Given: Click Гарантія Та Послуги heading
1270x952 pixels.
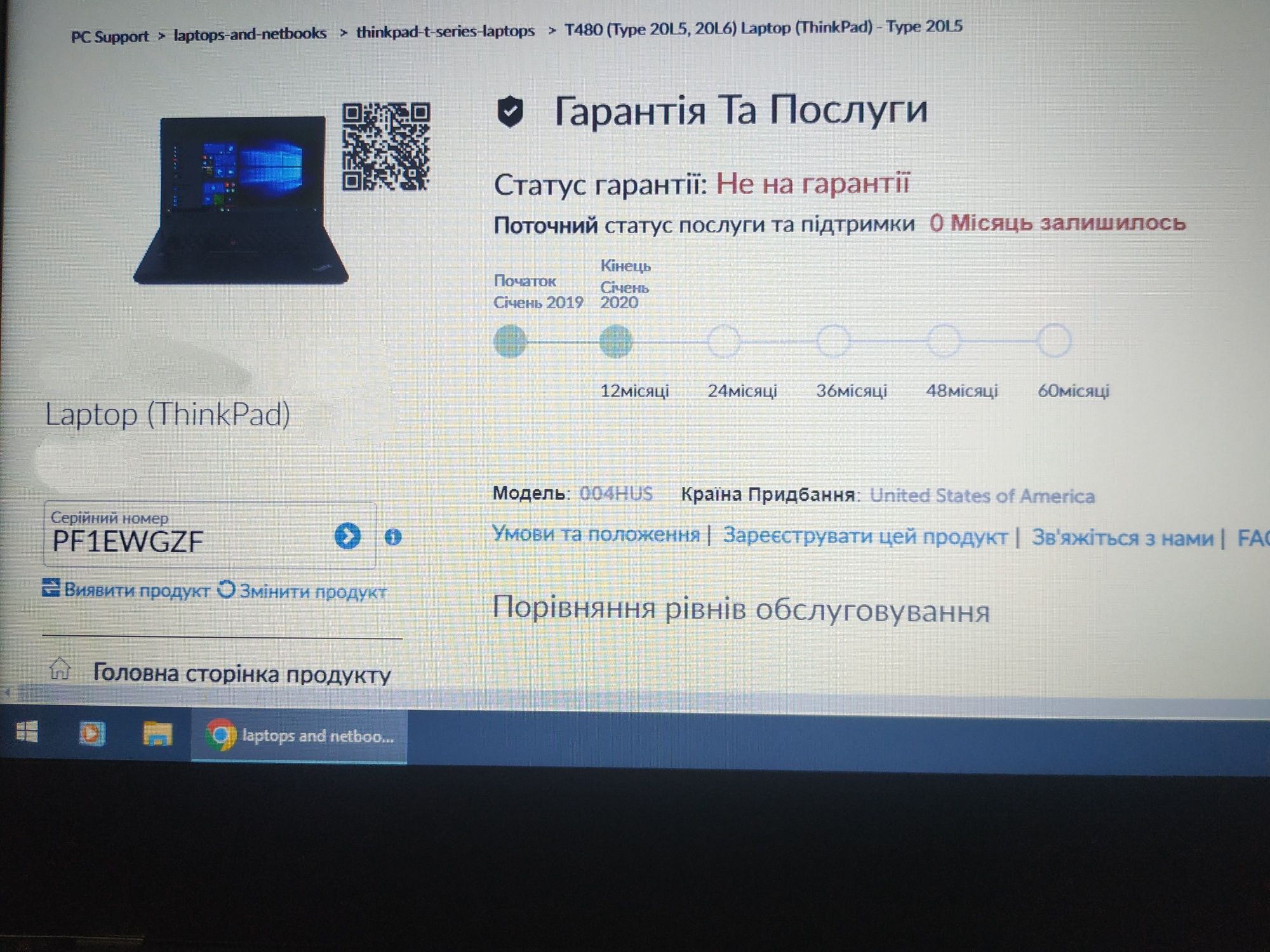Looking at the screenshot, I should pyautogui.click(x=740, y=110).
